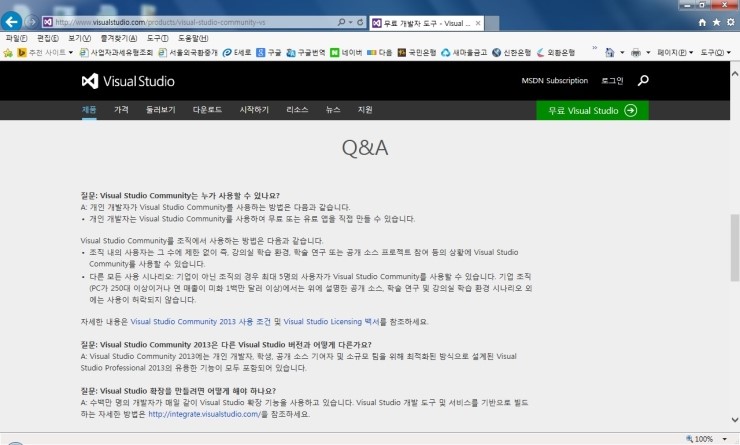
Task: Open the 보기(V) menu
Action: click(79, 38)
